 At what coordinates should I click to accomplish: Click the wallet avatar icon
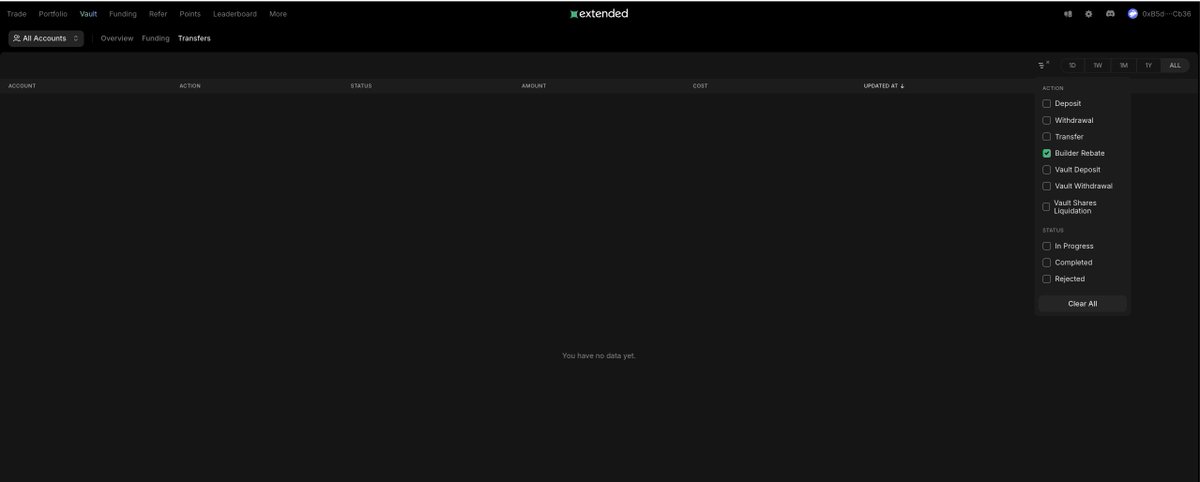click(1133, 14)
